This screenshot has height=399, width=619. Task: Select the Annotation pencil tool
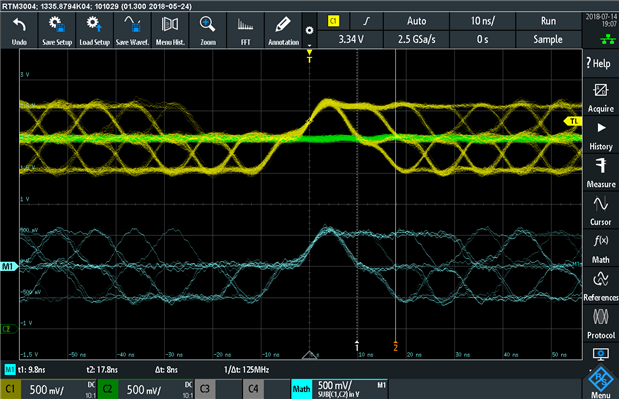coord(283,31)
